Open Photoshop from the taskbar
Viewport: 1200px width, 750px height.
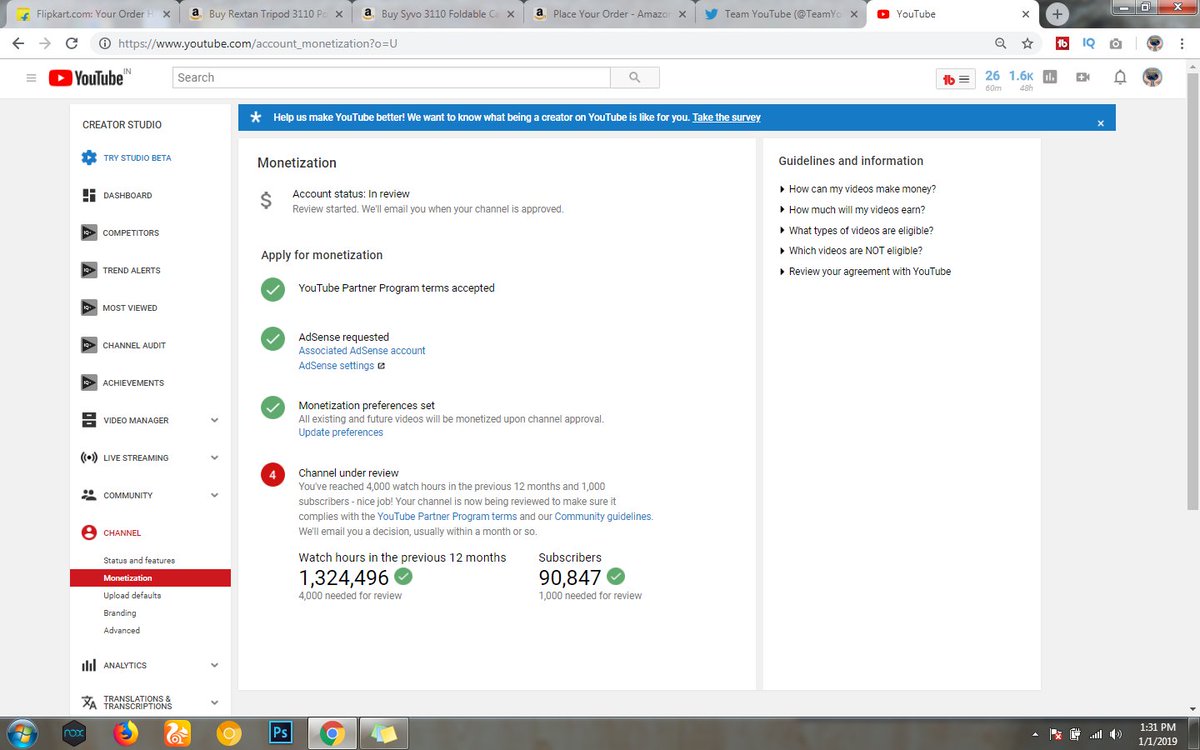tap(282, 733)
